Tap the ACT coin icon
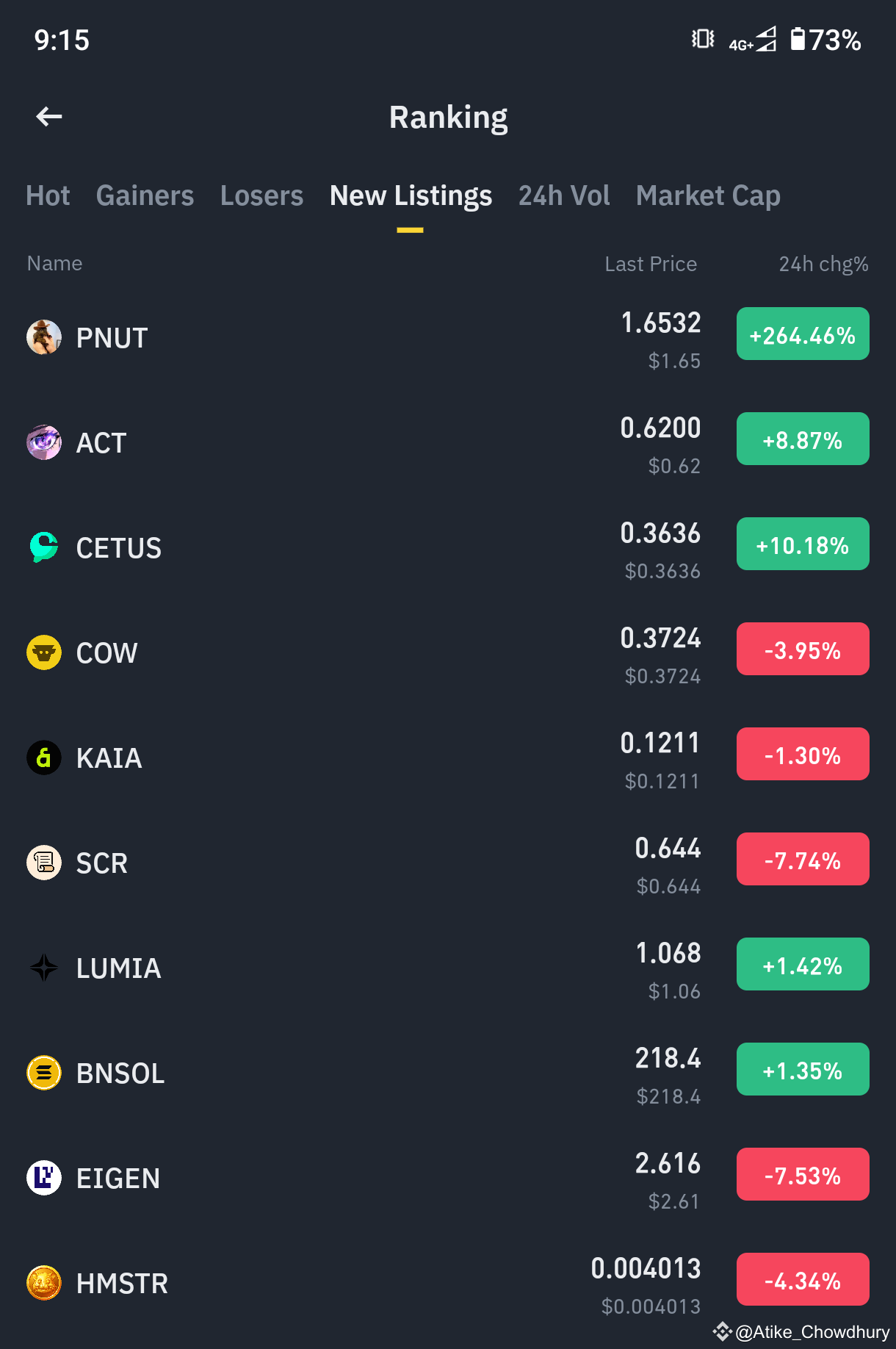Image resolution: width=896 pixels, height=1349 pixels. [44, 442]
